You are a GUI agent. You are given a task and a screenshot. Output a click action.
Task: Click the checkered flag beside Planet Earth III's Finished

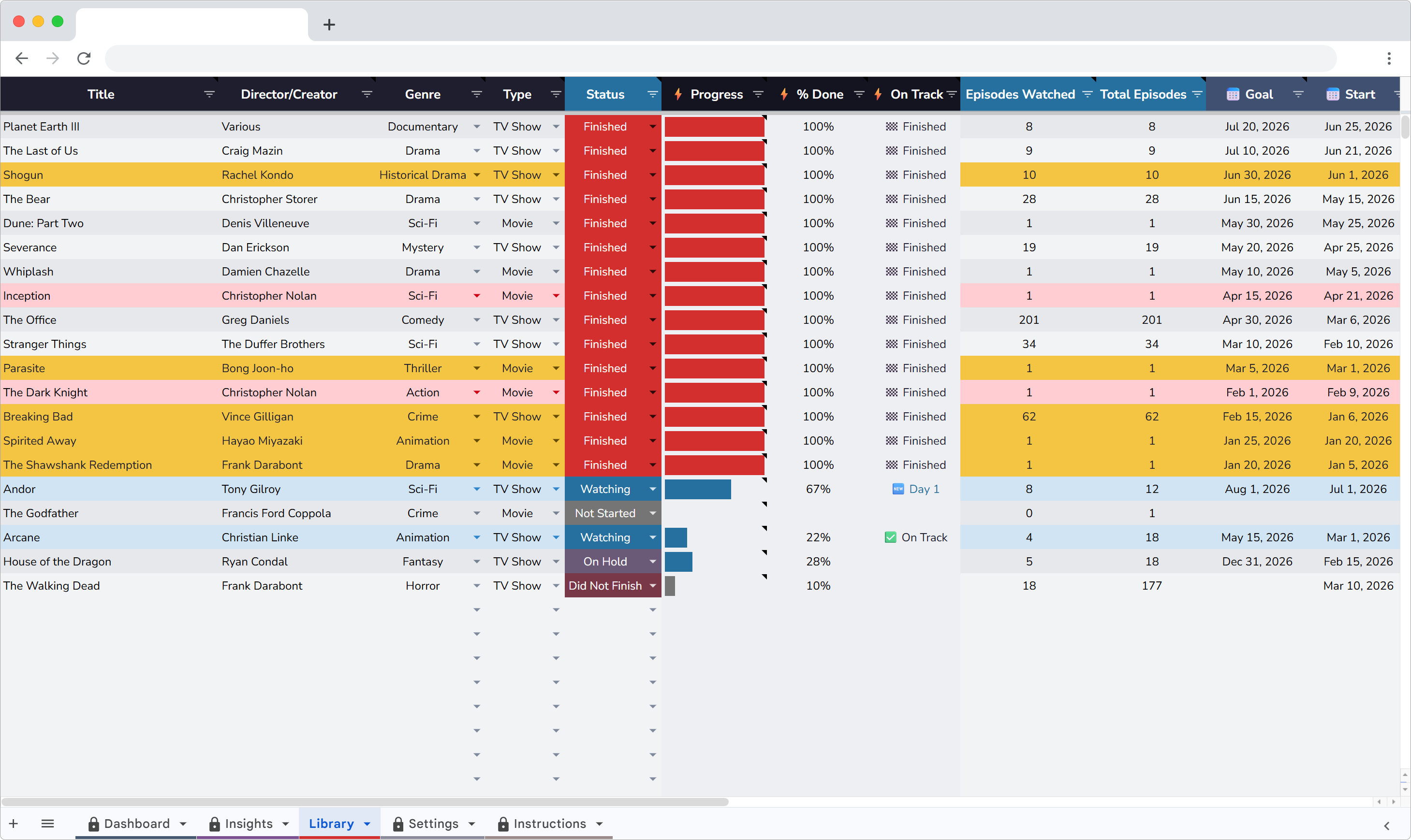point(891,126)
